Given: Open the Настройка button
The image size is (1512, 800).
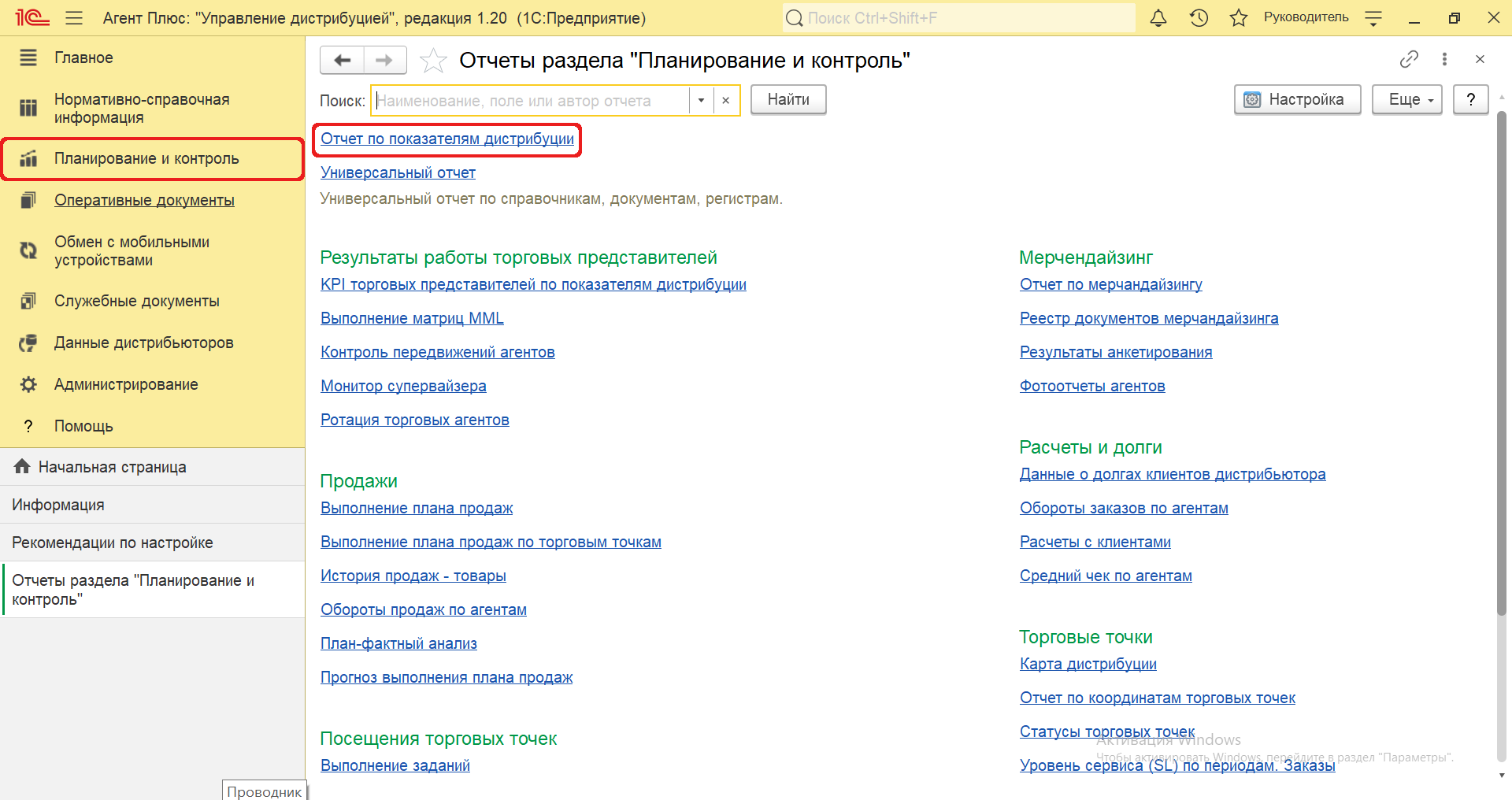Looking at the screenshot, I should [x=1298, y=100].
